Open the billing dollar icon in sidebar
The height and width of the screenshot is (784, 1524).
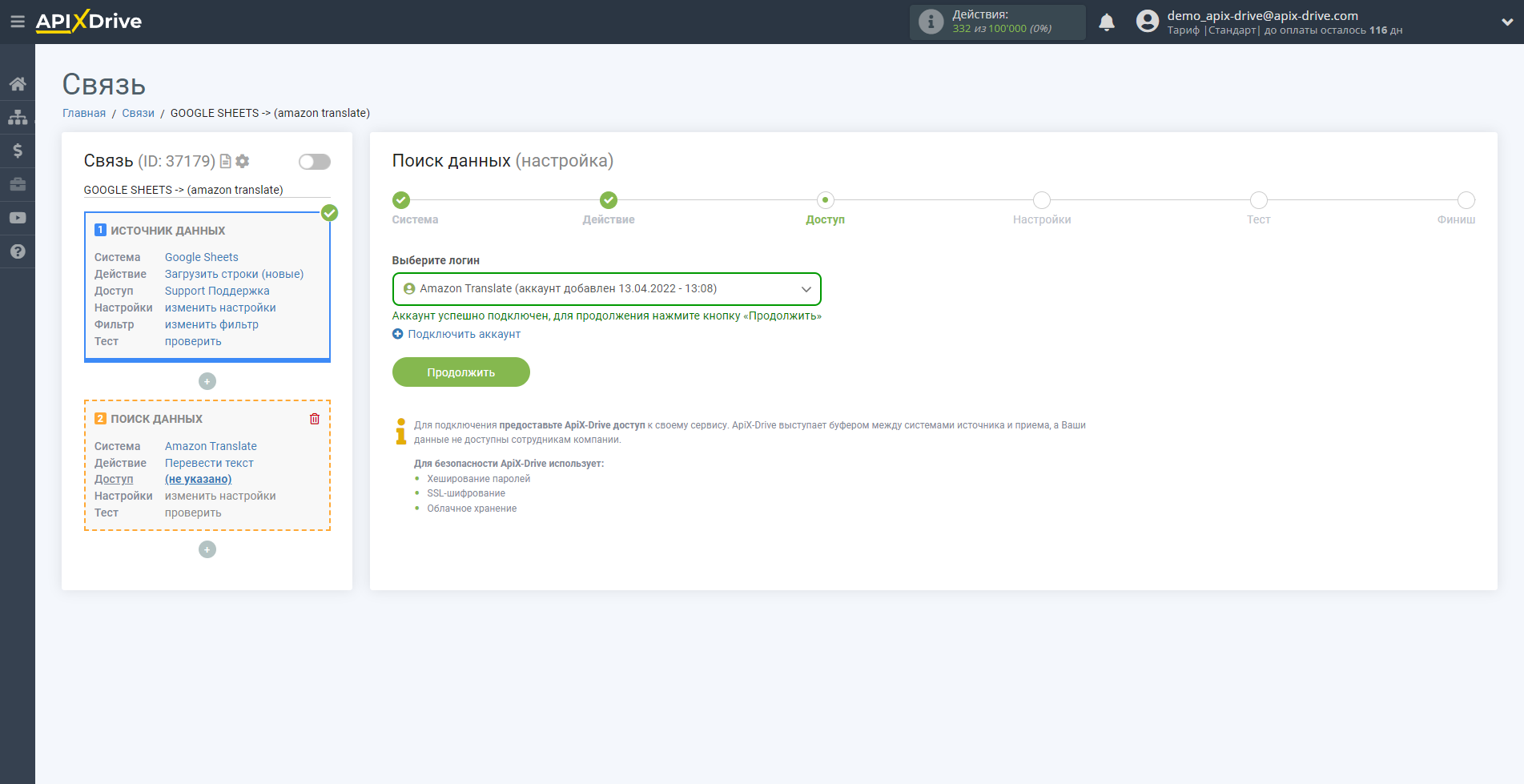18,151
